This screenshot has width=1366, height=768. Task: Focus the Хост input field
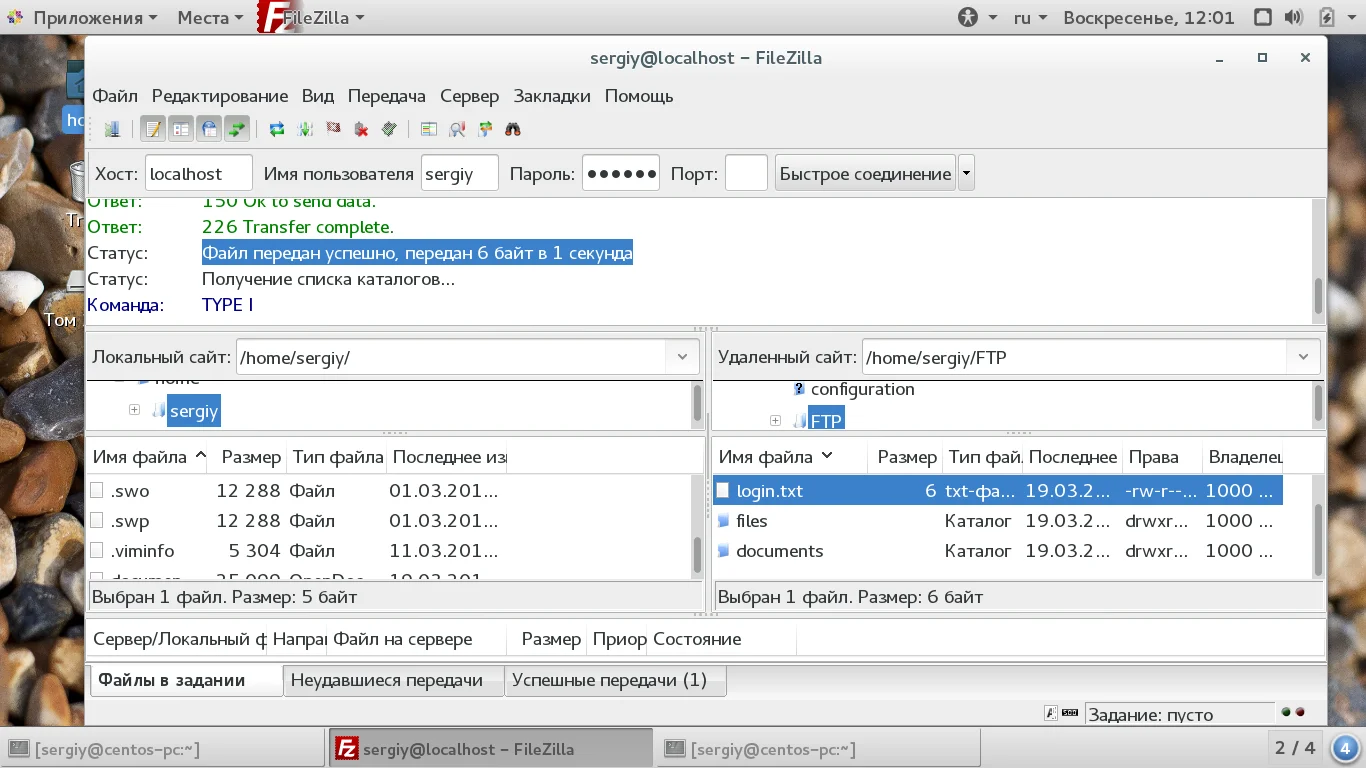coord(199,173)
